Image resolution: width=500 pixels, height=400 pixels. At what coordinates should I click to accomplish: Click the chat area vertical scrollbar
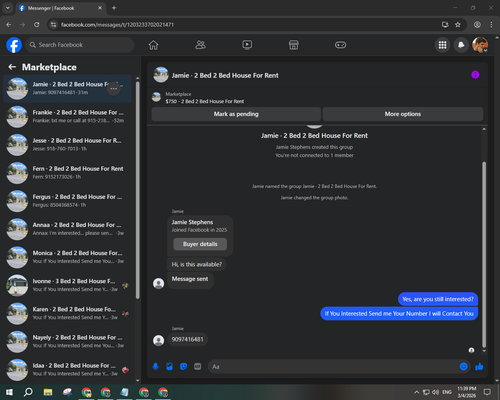pyautogui.click(x=484, y=255)
